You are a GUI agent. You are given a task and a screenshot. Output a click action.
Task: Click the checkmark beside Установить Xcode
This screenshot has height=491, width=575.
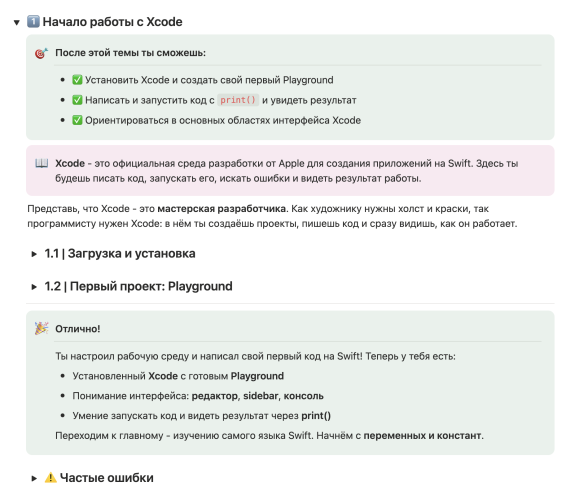pos(77,80)
